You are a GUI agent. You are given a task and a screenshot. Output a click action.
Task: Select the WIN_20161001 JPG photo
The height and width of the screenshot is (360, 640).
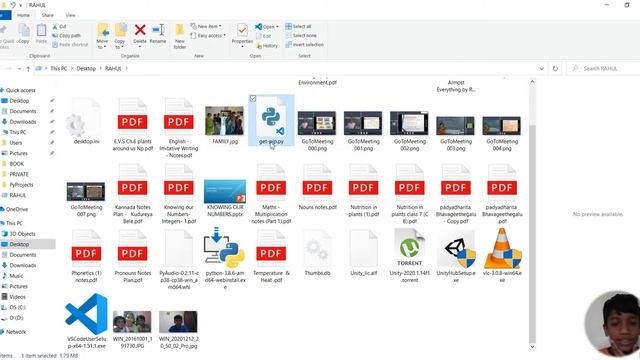[x=132, y=329]
